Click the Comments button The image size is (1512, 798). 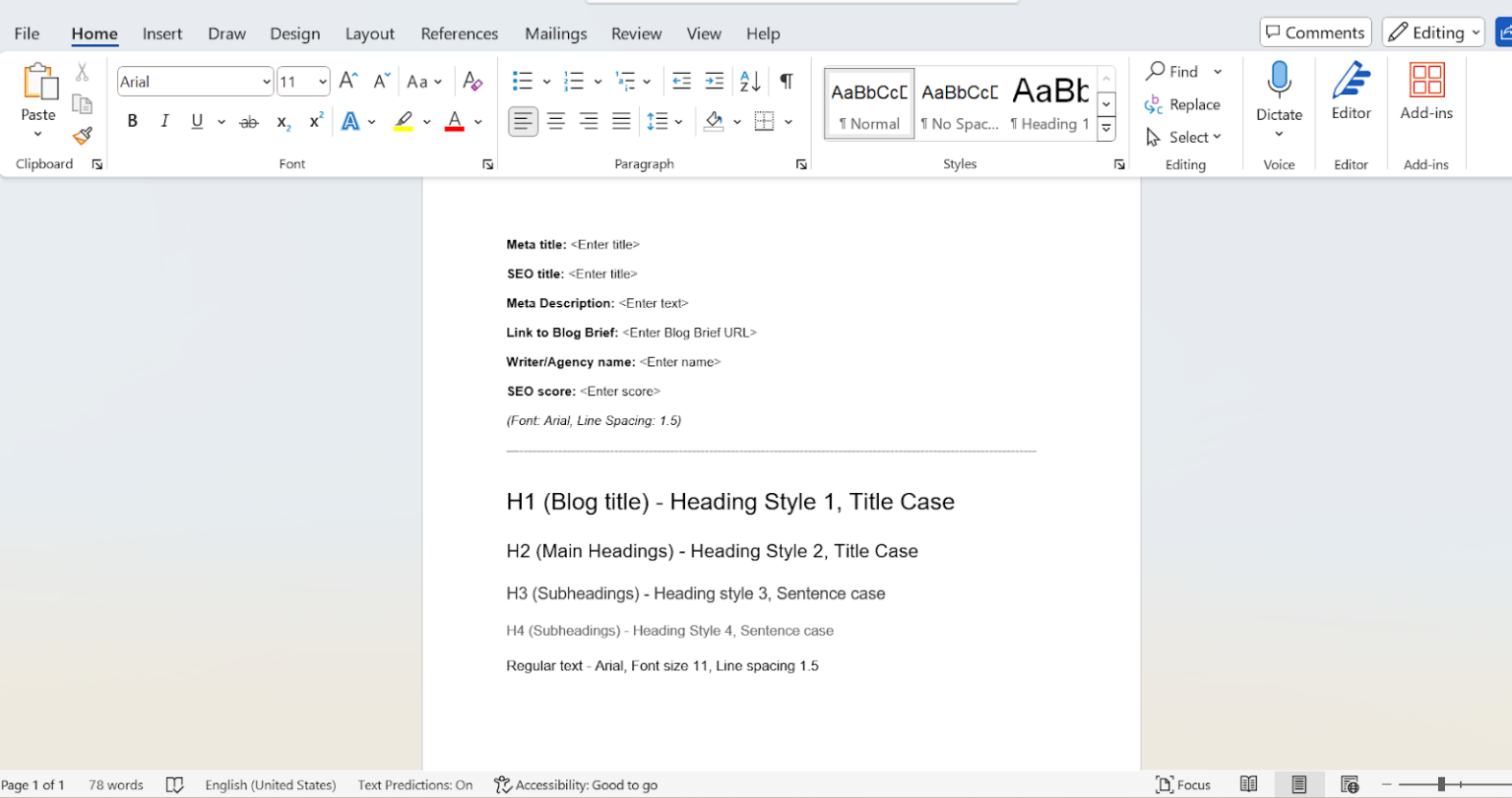(1315, 31)
